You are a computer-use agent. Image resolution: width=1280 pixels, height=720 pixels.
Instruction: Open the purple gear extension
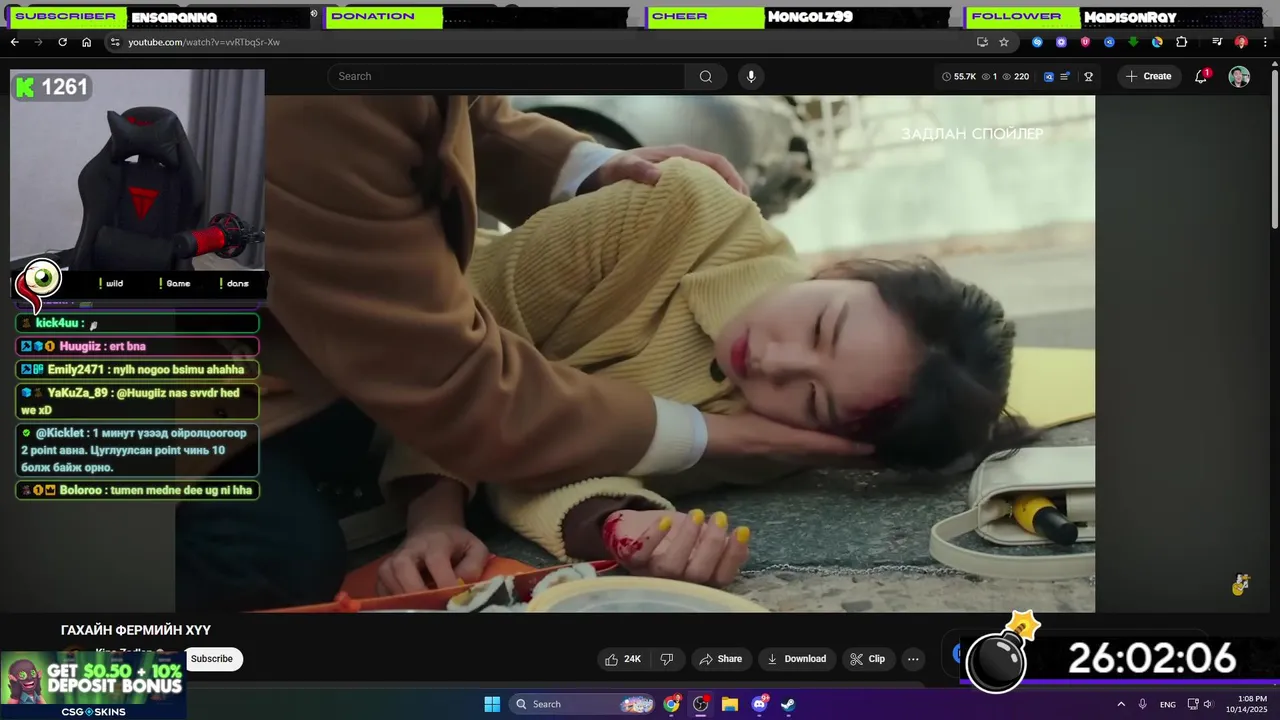coord(1061,42)
